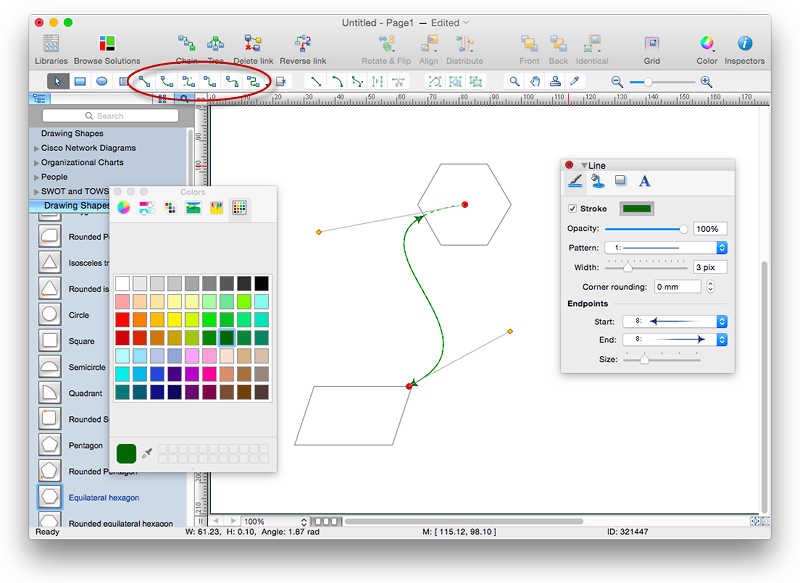Screen dimensions: 800x583
Task: Open the Start endpoint style dropdown
Action: [x=723, y=321]
